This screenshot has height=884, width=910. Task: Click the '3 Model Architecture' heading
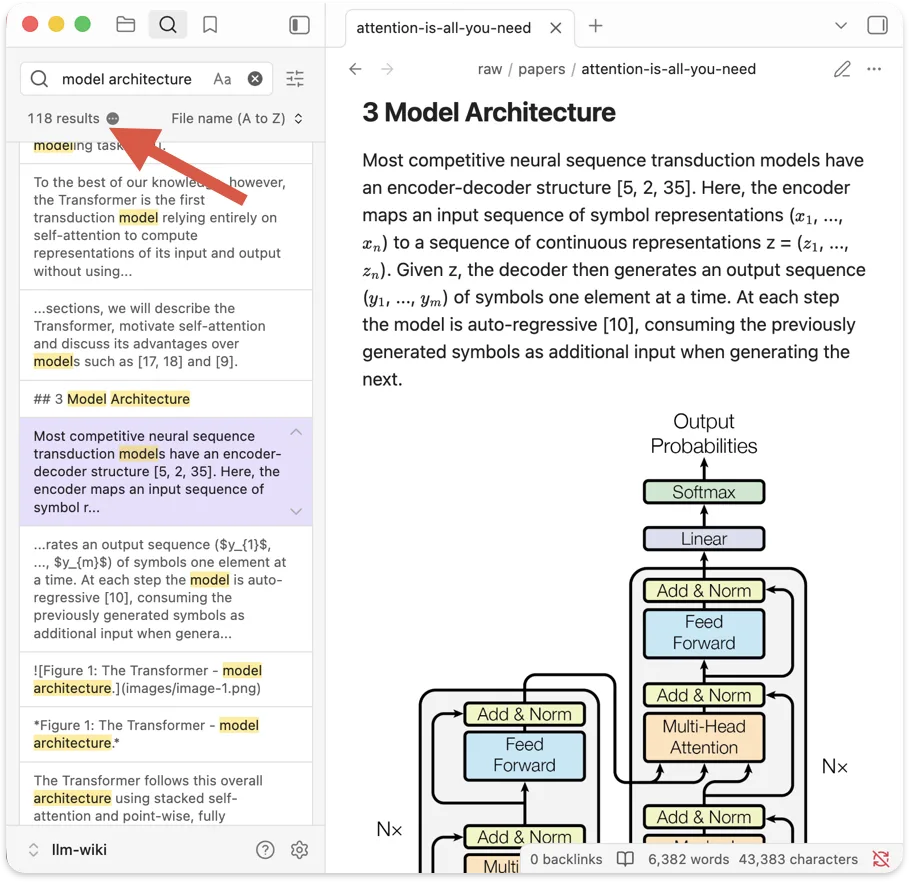coord(489,112)
